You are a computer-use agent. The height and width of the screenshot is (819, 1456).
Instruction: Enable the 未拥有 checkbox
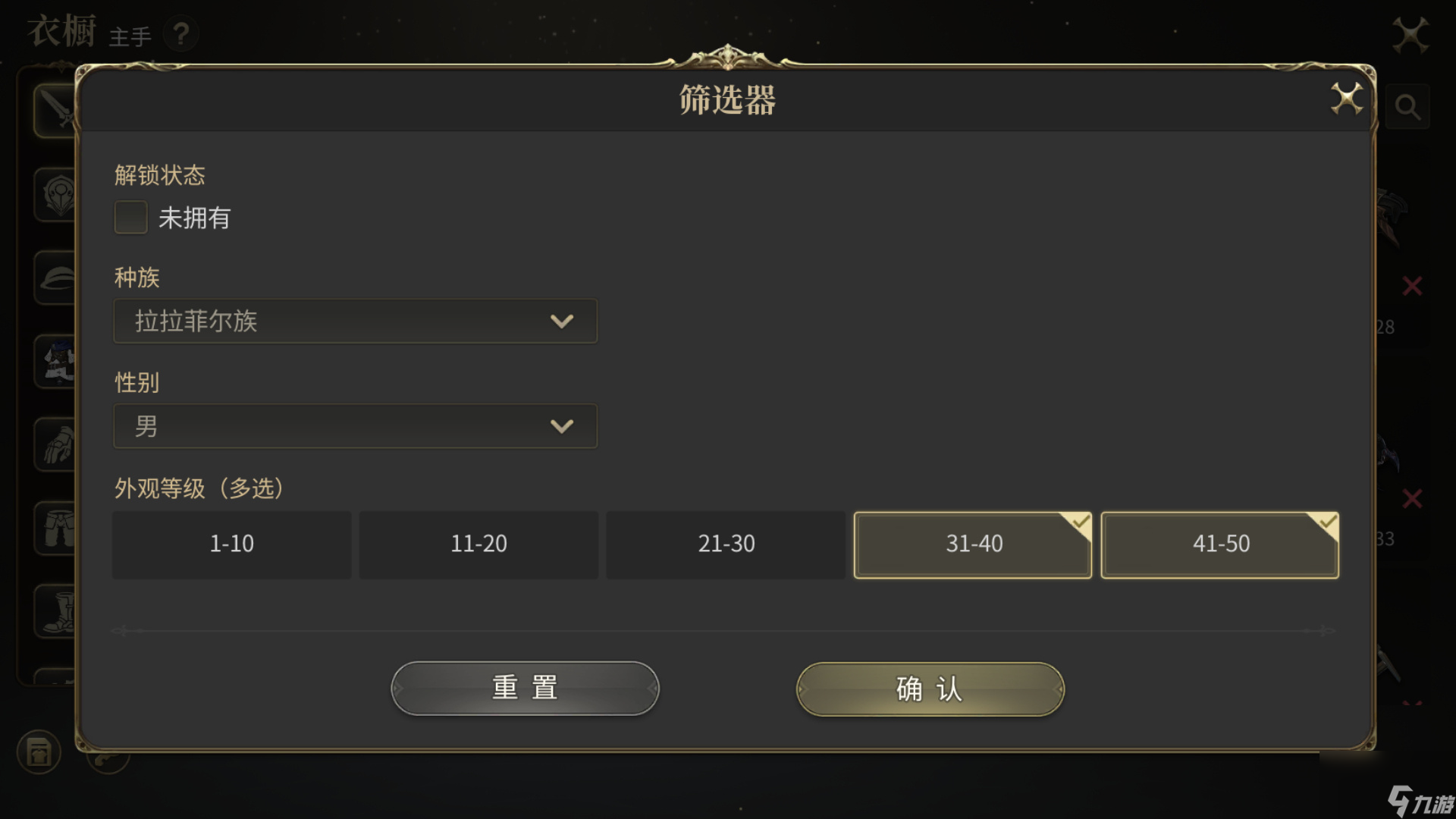click(x=130, y=218)
